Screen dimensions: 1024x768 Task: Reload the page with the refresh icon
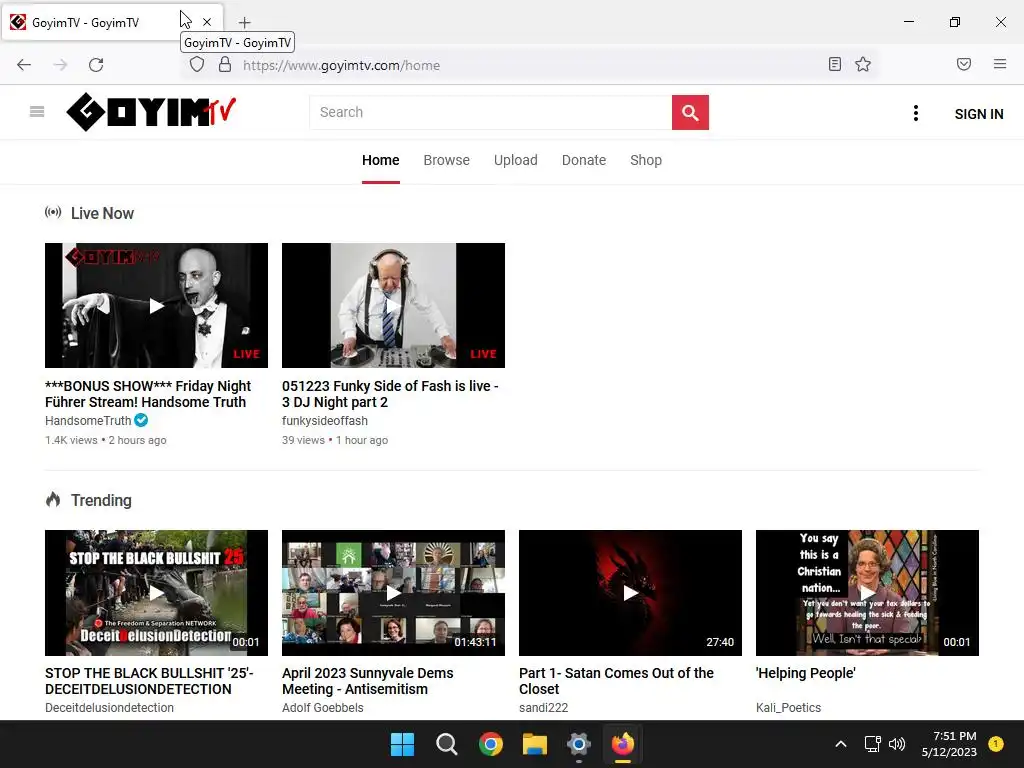(x=96, y=65)
